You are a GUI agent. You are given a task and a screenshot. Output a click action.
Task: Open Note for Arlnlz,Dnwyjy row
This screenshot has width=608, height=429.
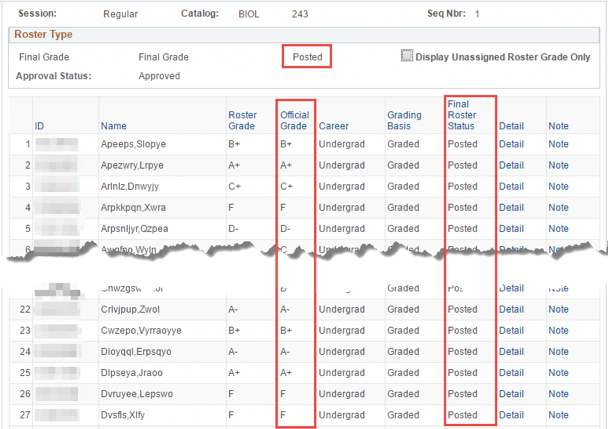click(558, 186)
